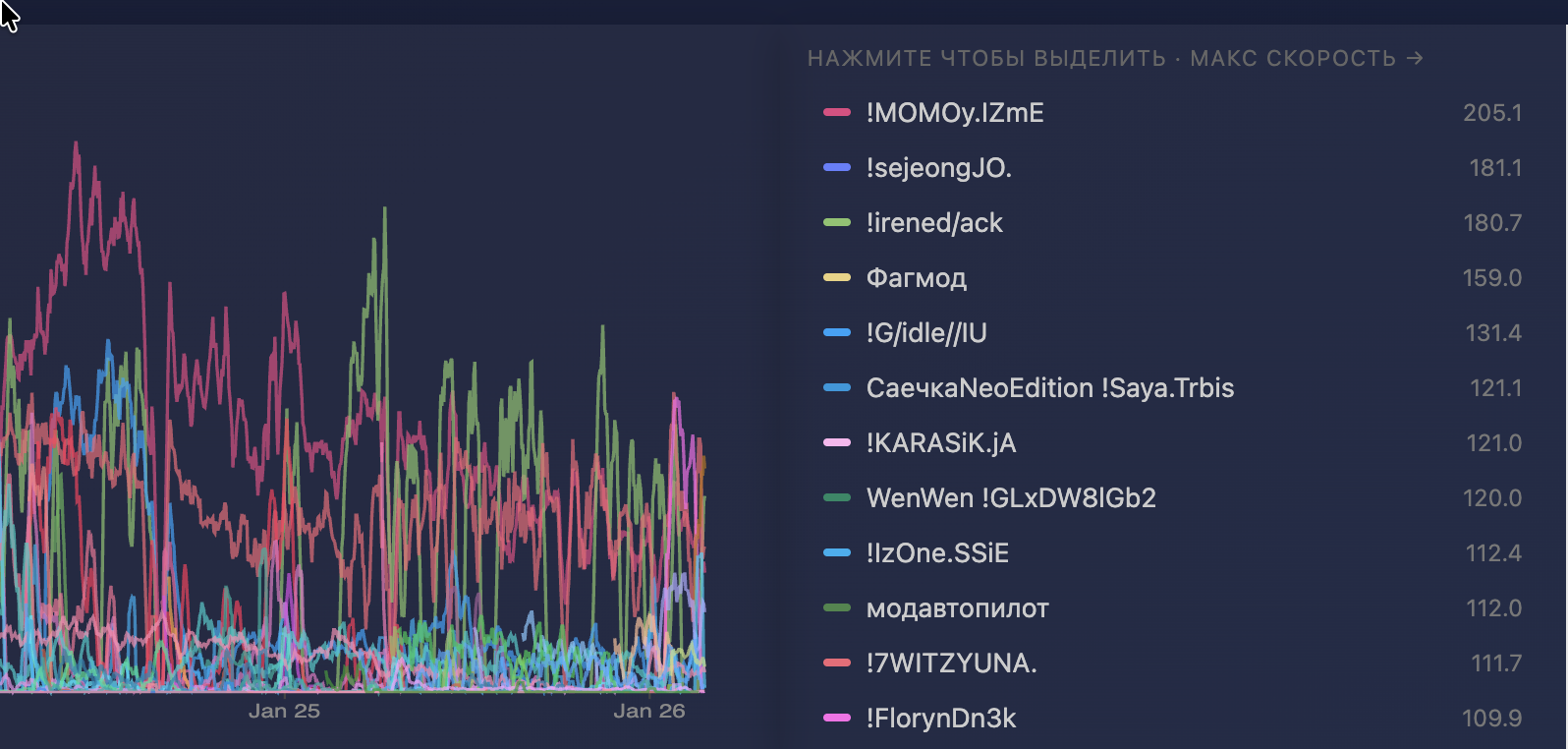The image size is (1568, 749).
Task: Click the red !7WITZYUNA. color swatch
Action: pos(837,663)
